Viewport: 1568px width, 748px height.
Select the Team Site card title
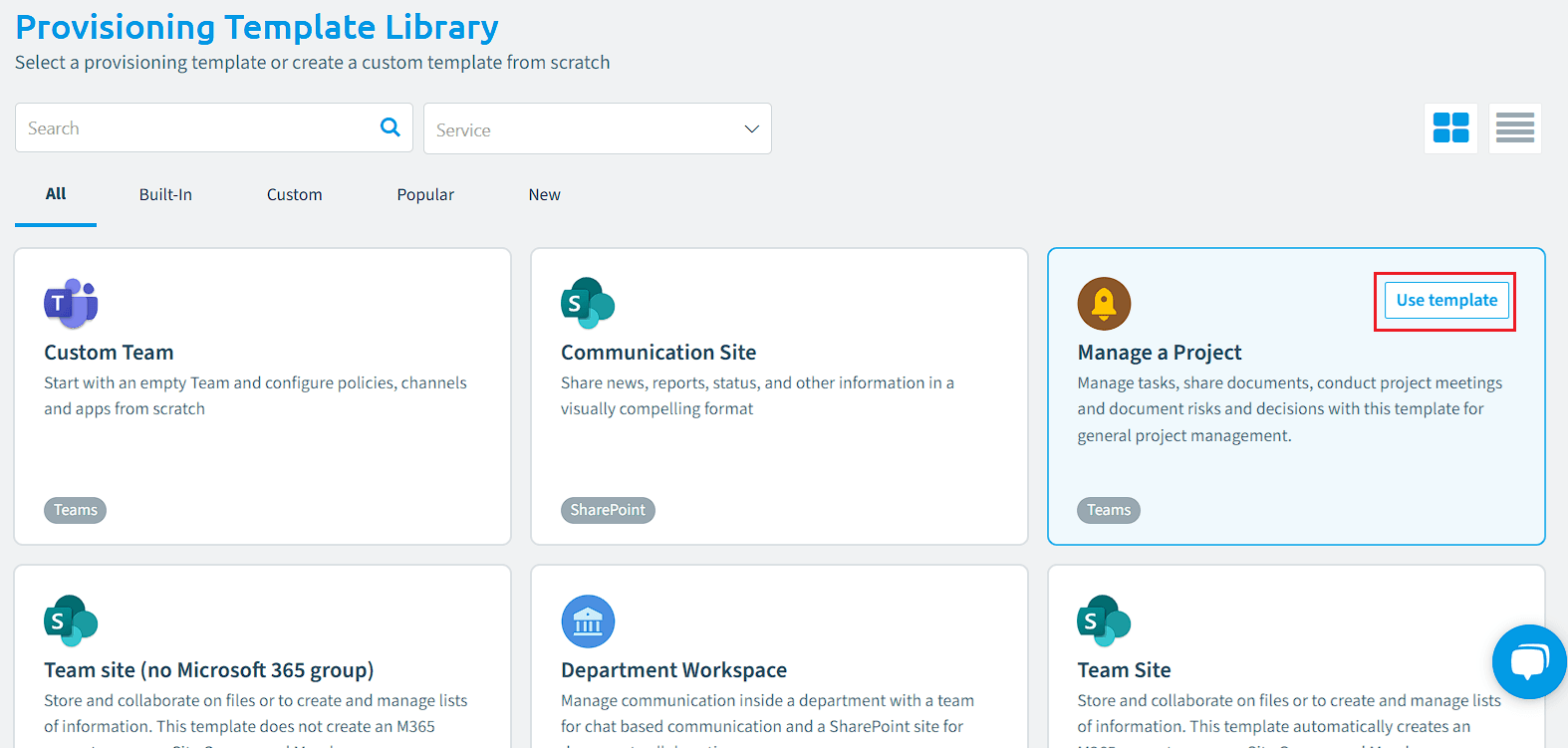click(1124, 670)
